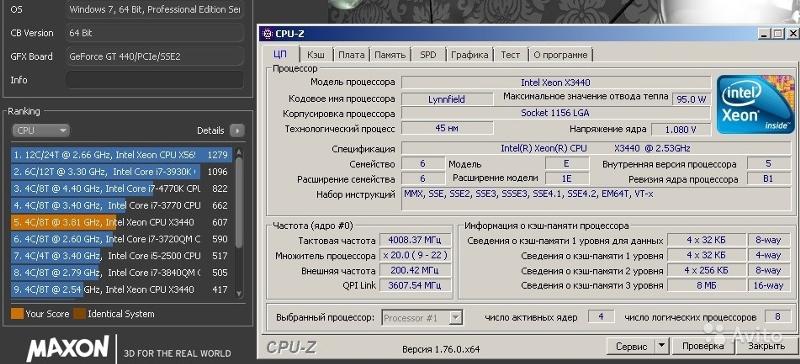
Task: Select ranking row 1 Intel Xeon X56 1279
Action: (x=122, y=155)
